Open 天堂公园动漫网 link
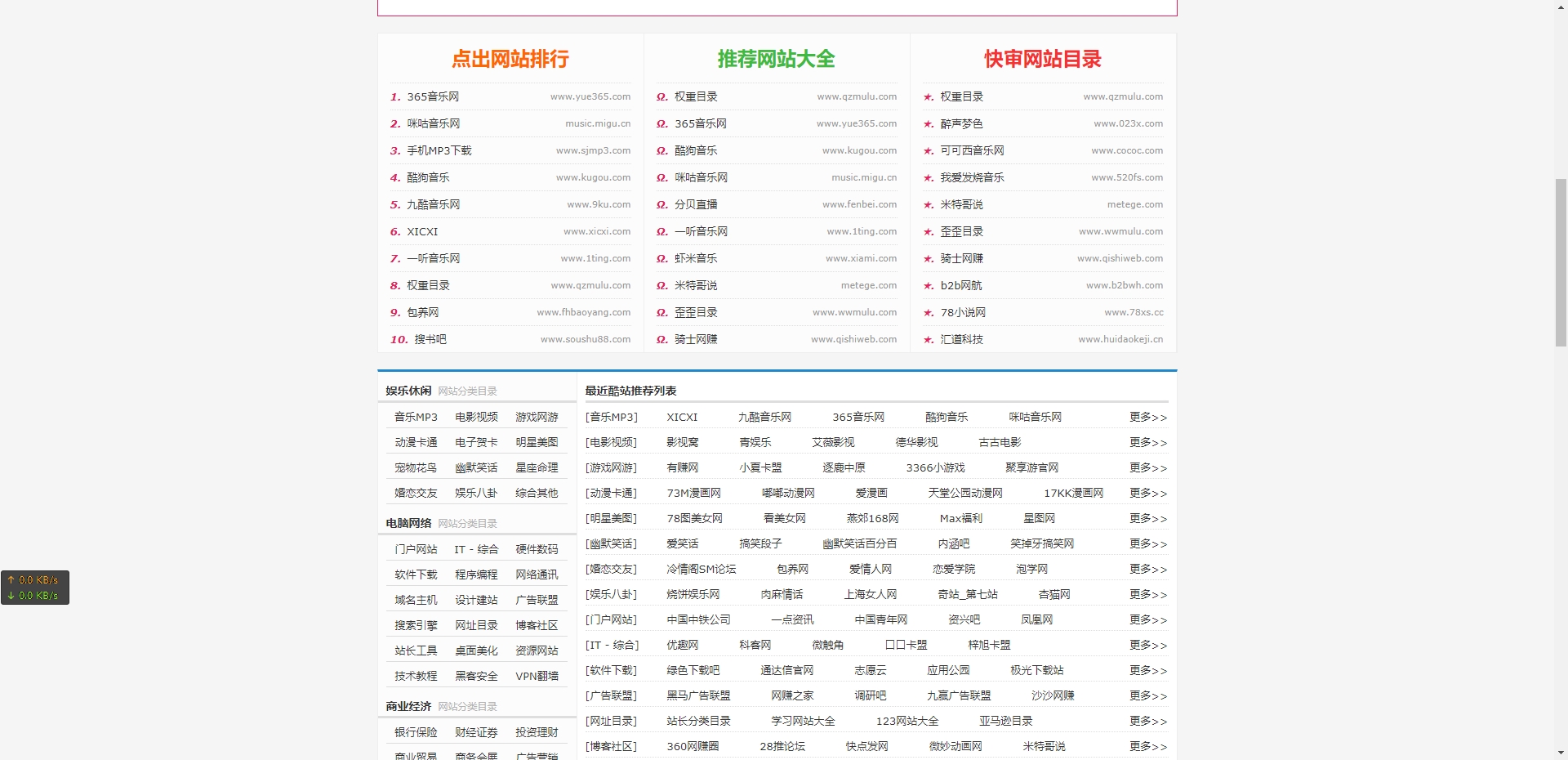Viewport: 1568px width, 760px height. 965,493
